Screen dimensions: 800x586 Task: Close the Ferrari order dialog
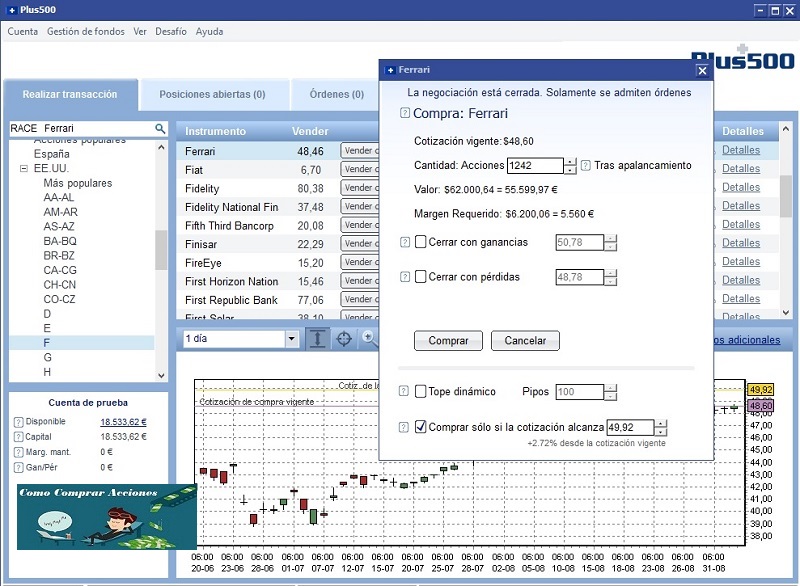[703, 71]
